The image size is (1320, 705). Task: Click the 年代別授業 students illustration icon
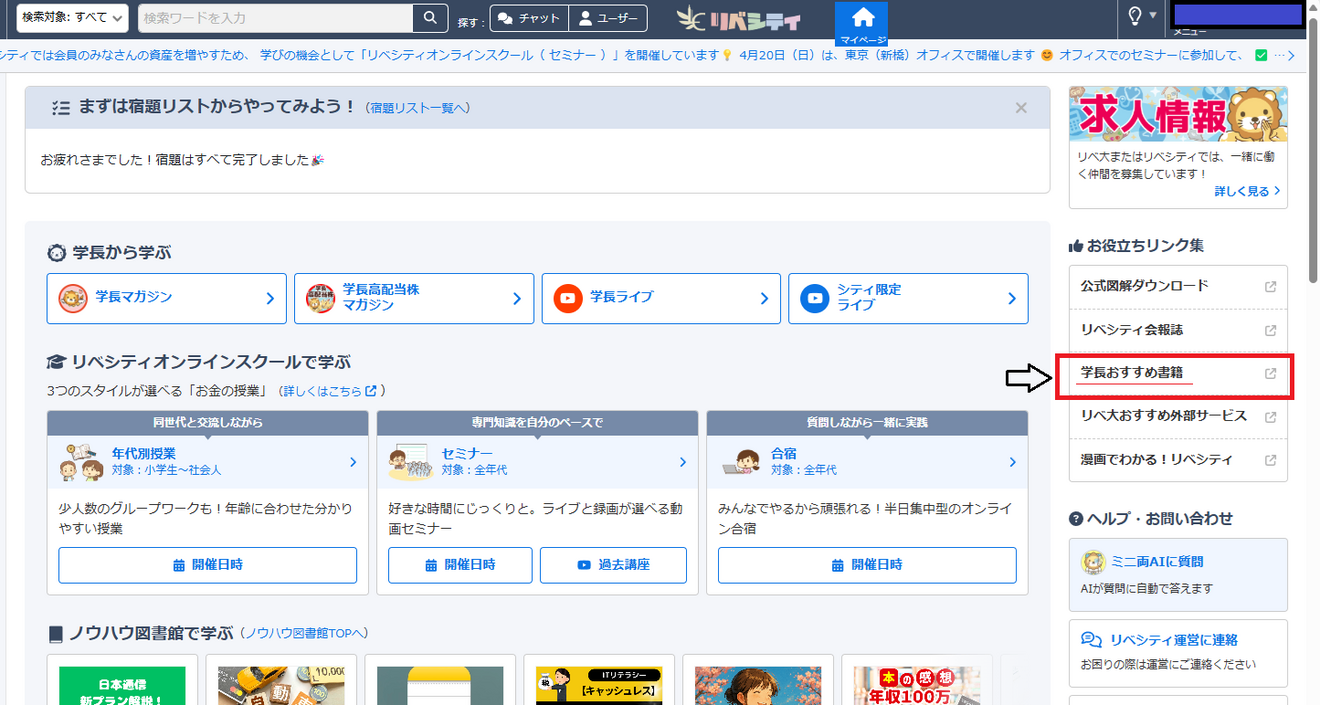(x=80, y=462)
